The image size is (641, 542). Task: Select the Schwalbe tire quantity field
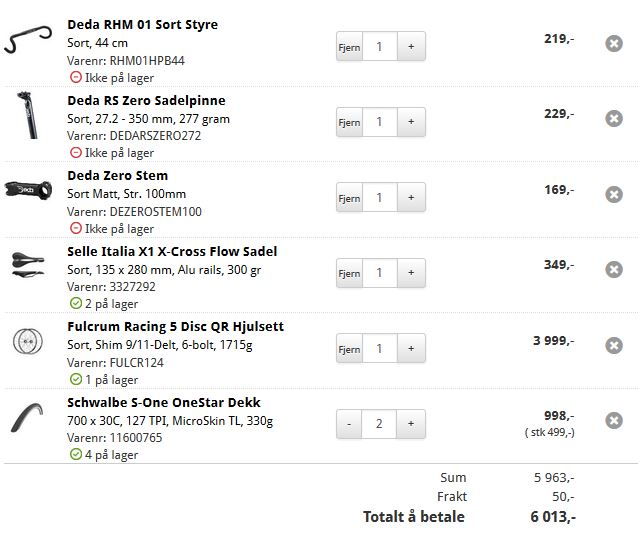(380, 424)
